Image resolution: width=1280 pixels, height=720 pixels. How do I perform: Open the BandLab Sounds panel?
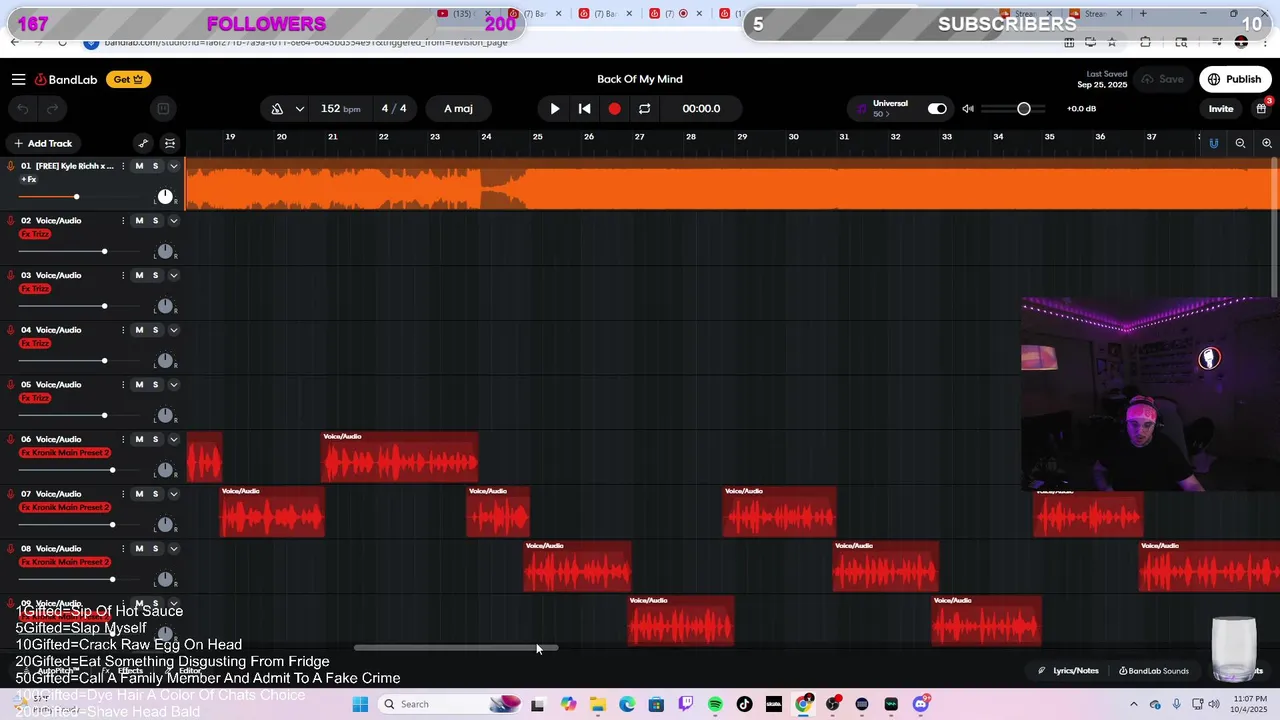[x=1153, y=671]
